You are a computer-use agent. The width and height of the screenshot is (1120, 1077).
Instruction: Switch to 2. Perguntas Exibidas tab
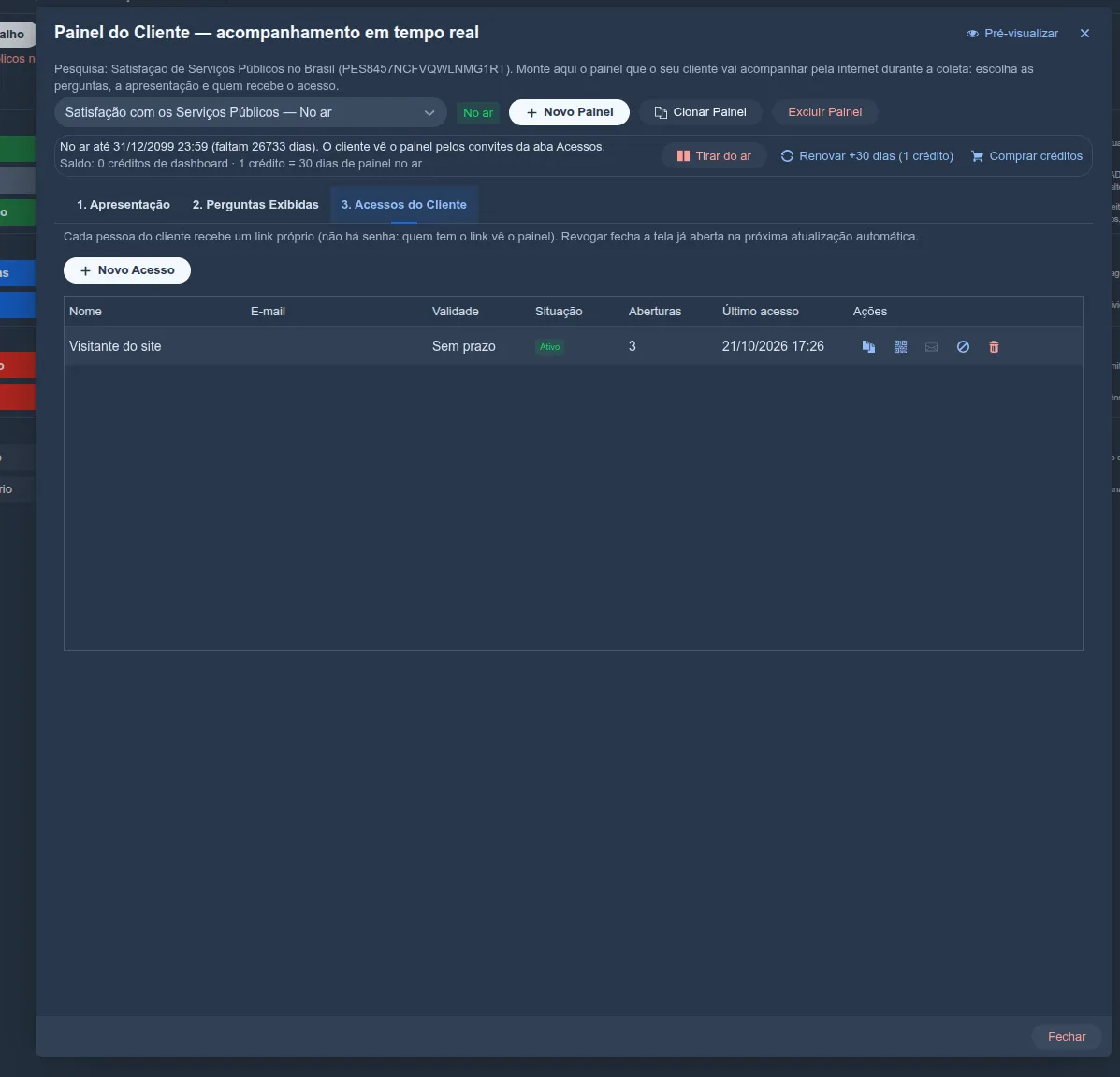pyautogui.click(x=255, y=205)
